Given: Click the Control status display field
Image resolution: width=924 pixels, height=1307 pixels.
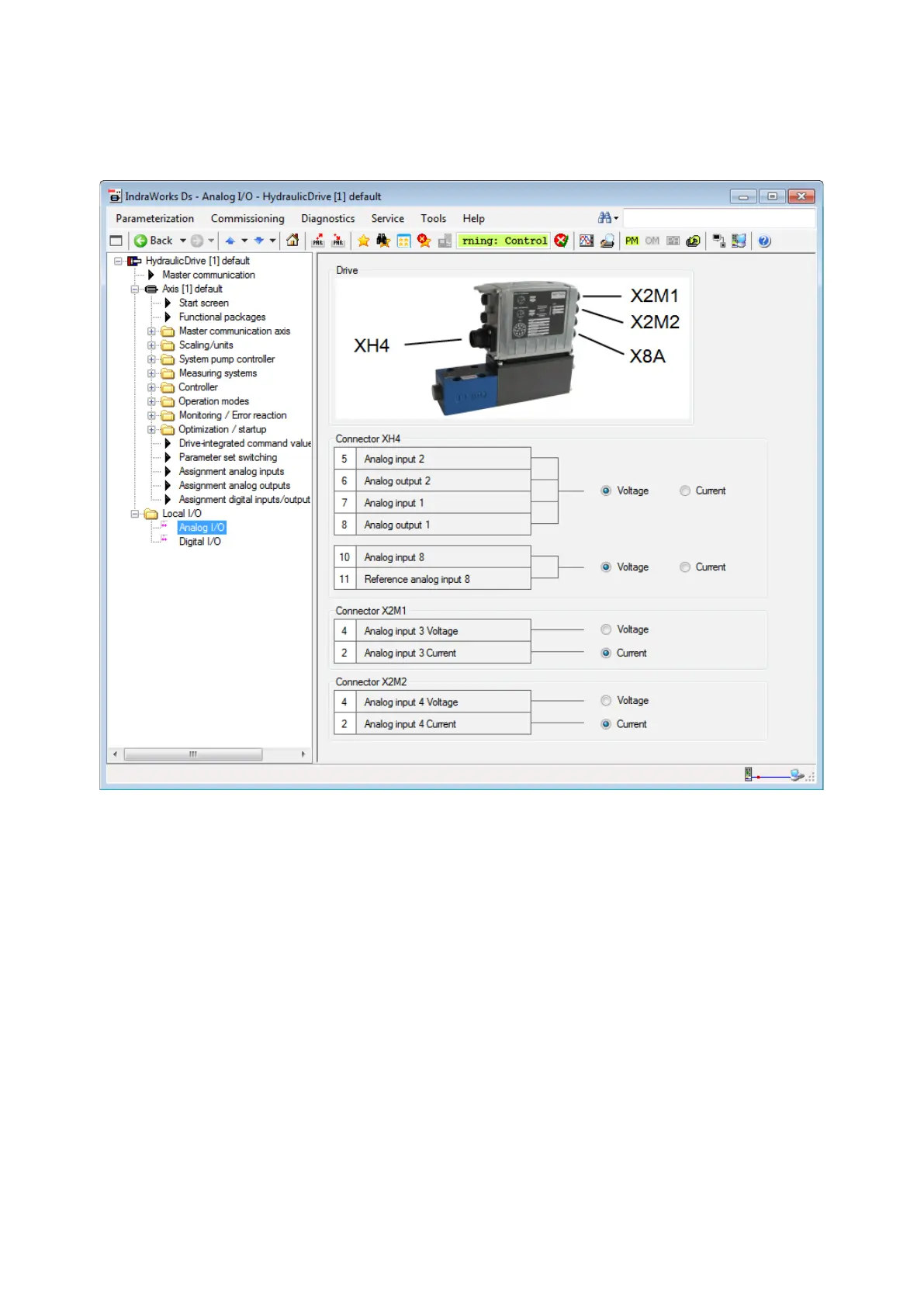Looking at the screenshot, I should [x=504, y=241].
